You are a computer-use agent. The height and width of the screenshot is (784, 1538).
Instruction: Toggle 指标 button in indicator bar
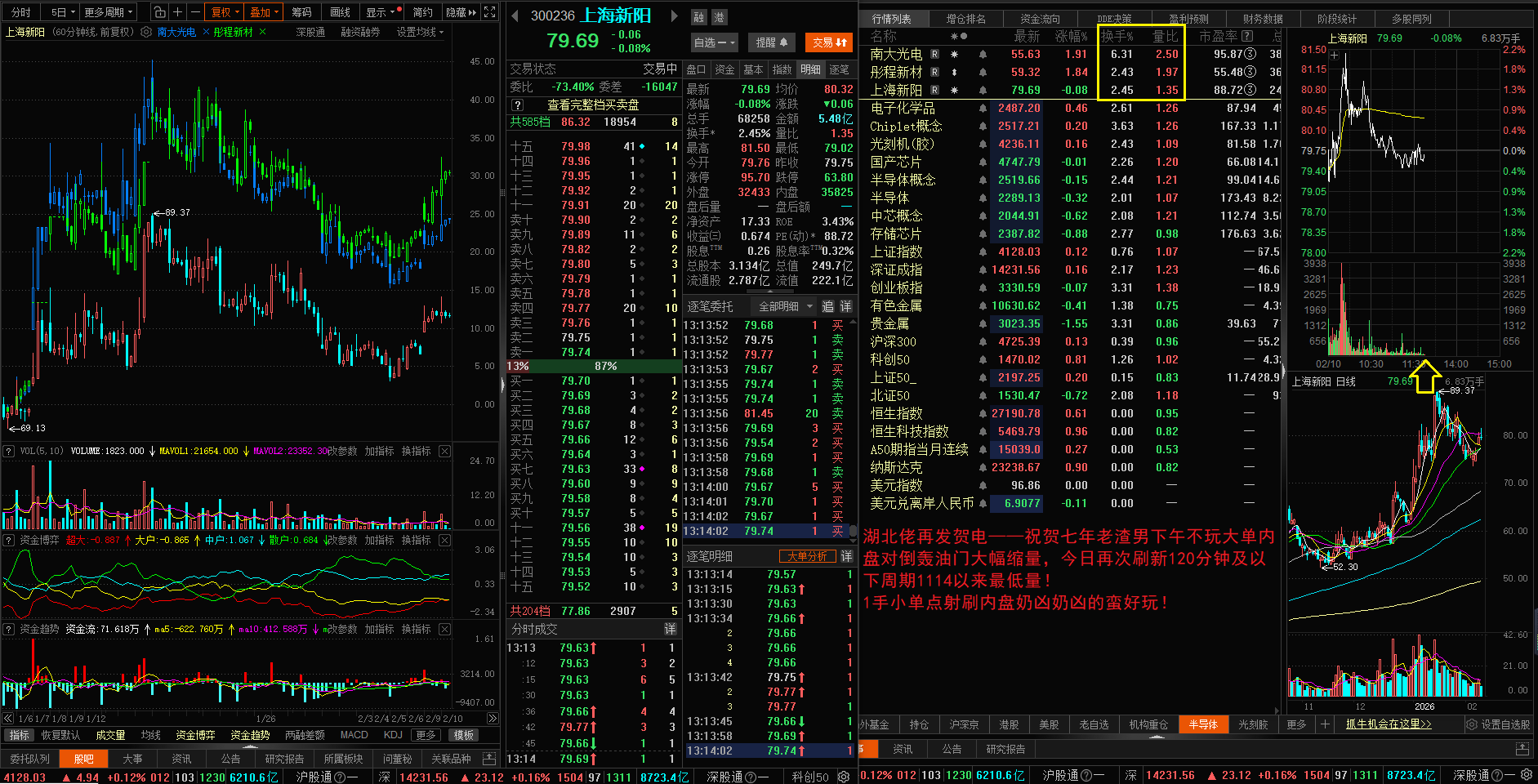pos(19,735)
